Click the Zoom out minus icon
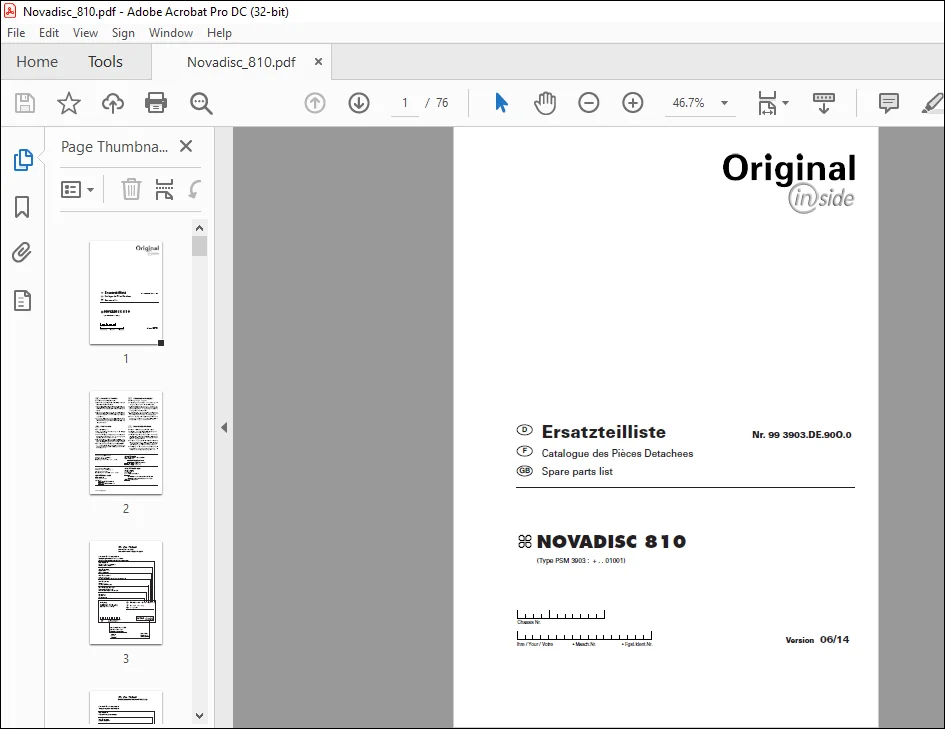This screenshot has width=945, height=729. click(589, 103)
